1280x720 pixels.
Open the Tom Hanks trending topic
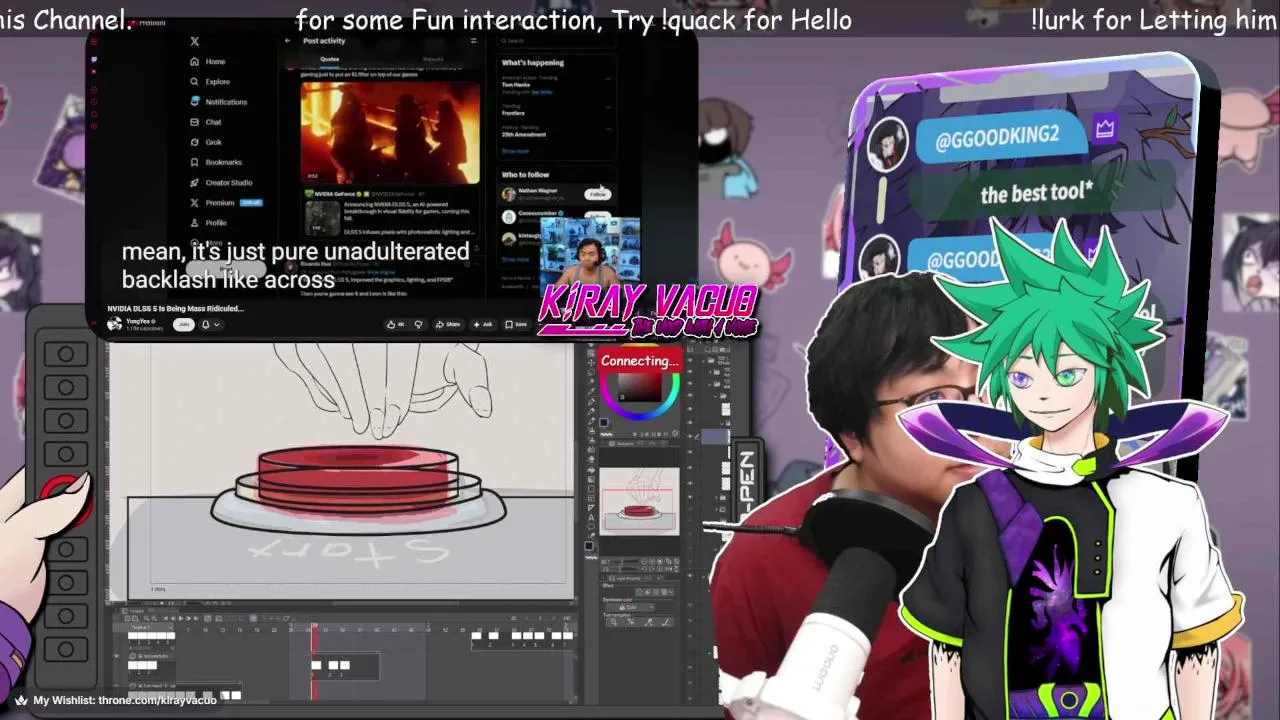[516, 84]
